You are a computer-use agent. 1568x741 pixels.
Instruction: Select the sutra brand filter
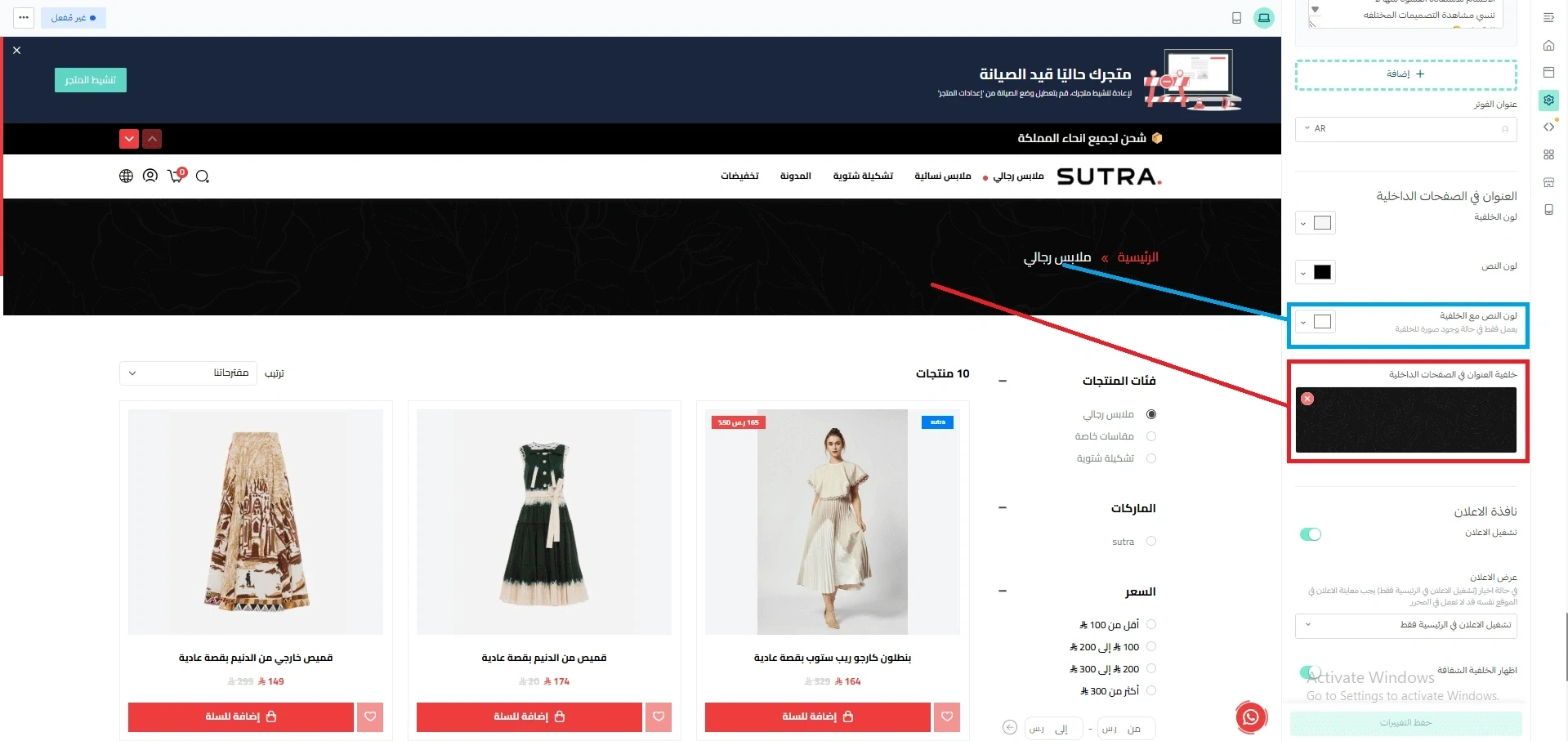click(1151, 541)
